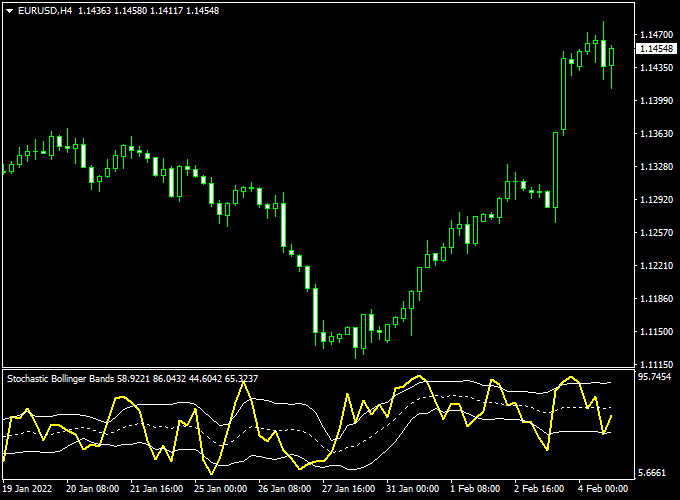Click the 1.11150 price axis label
680x500 pixels.
coord(657,364)
